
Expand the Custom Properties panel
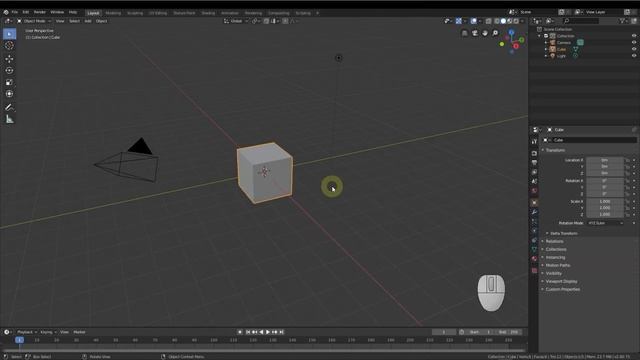[x=562, y=289]
